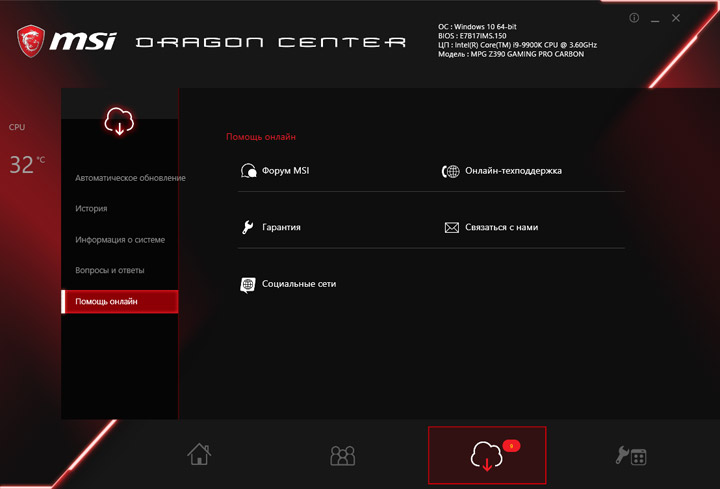The image size is (720, 489).
Task: Click the BIOS version text E7B17IMS.150
Action: click(472, 36)
